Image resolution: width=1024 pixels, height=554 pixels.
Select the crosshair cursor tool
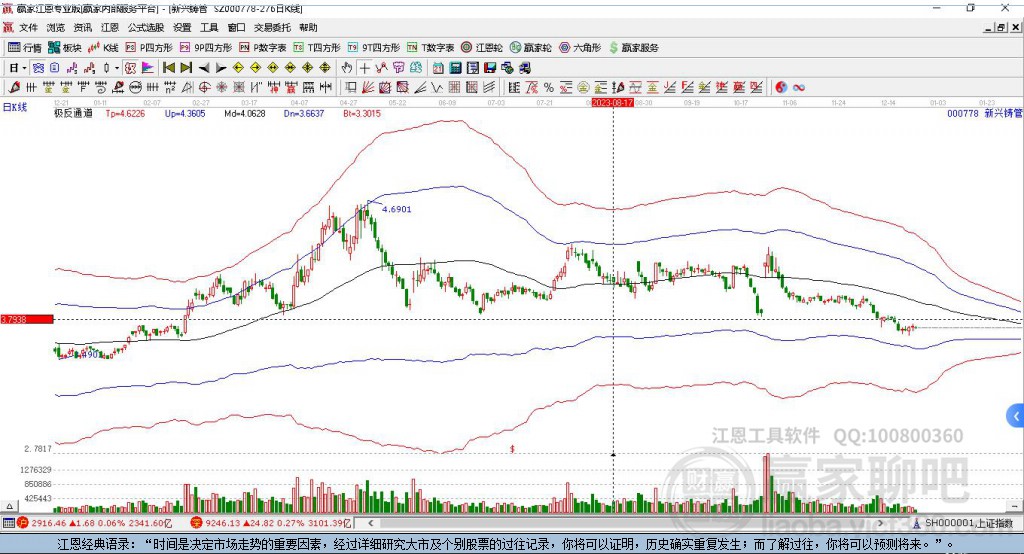364,67
